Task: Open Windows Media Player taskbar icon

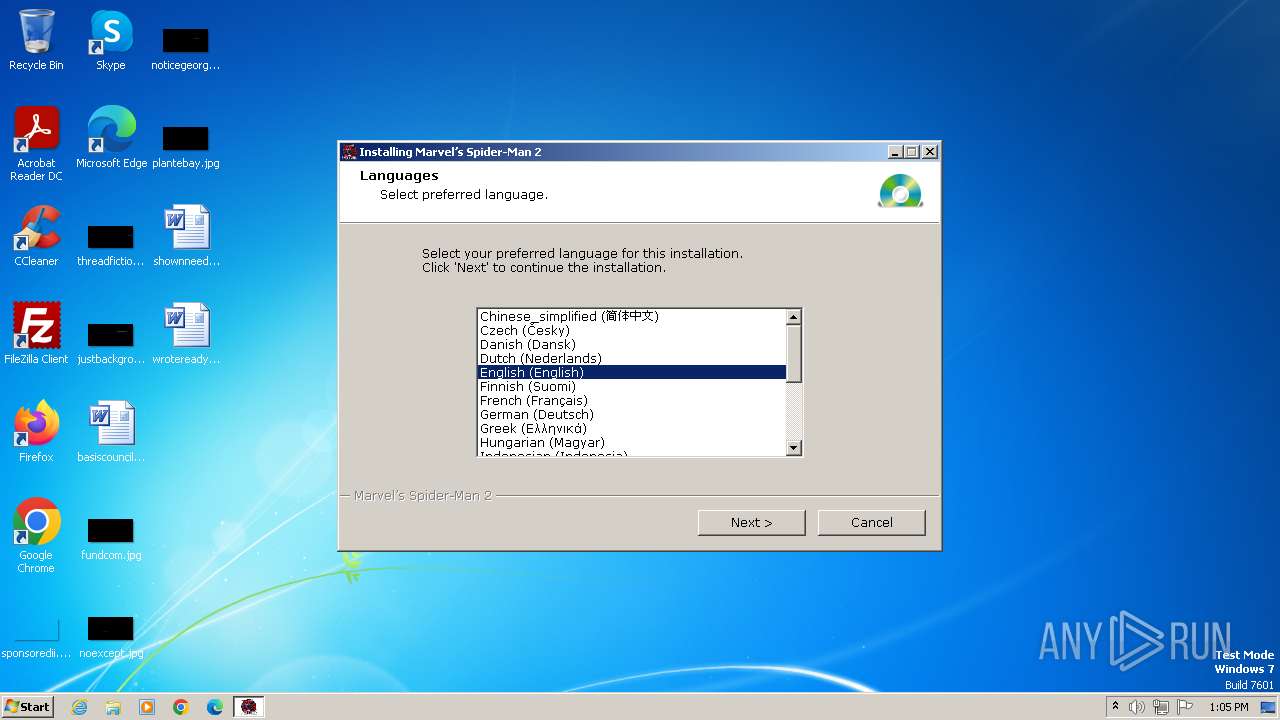Action: click(x=147, y=707)
